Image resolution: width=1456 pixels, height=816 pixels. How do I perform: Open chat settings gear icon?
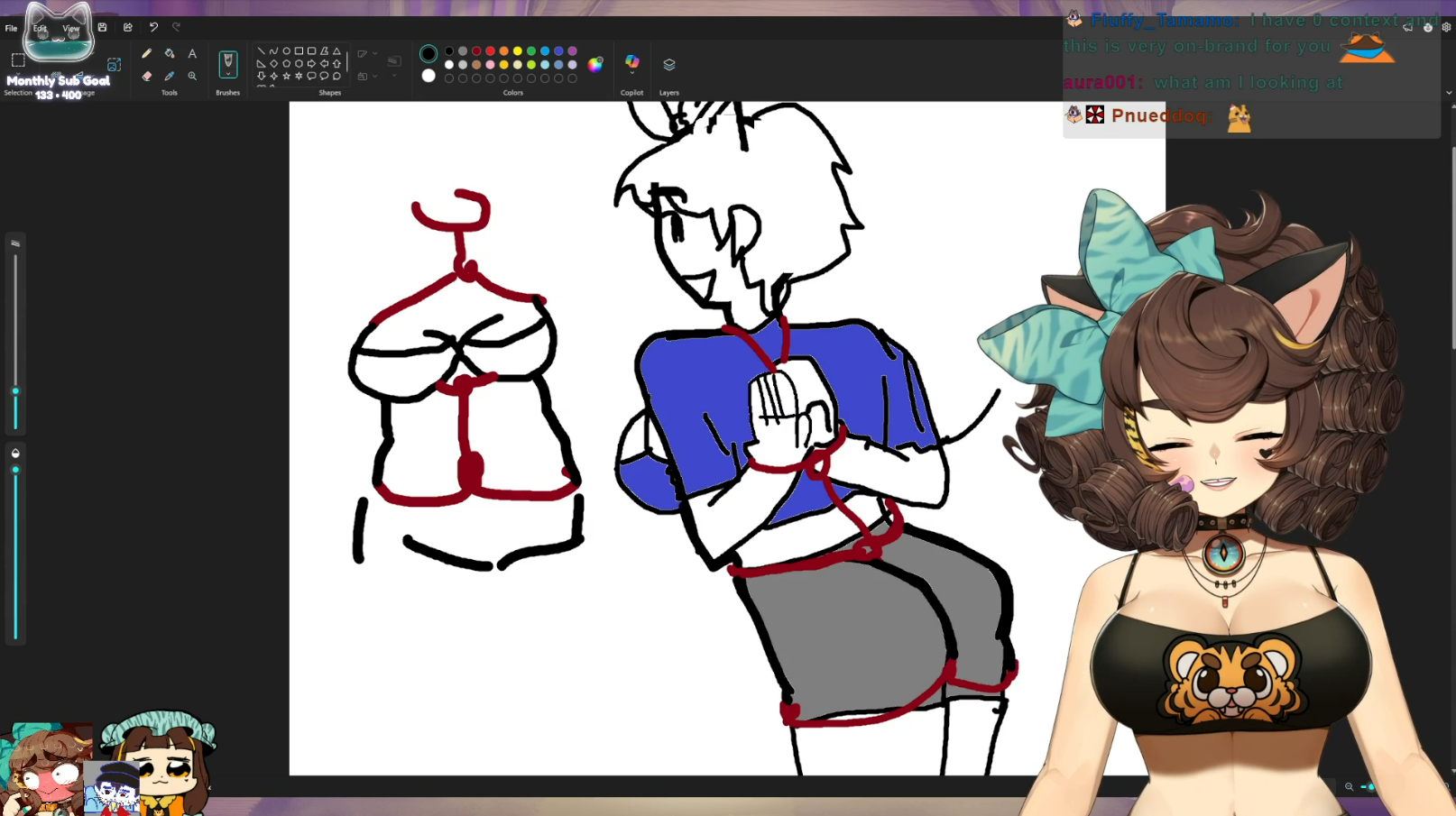click(1446, 27)
